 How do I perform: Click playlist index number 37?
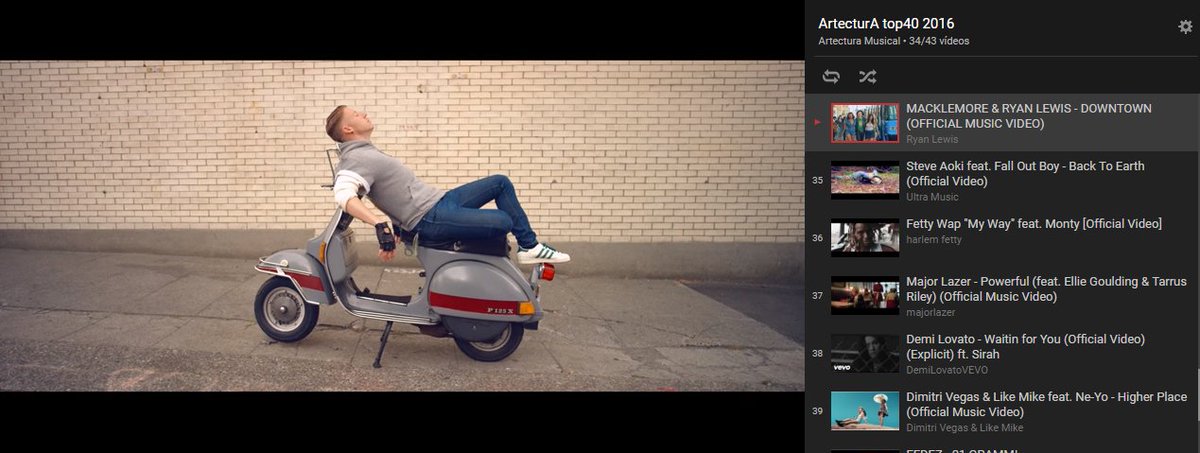[818, 297]
